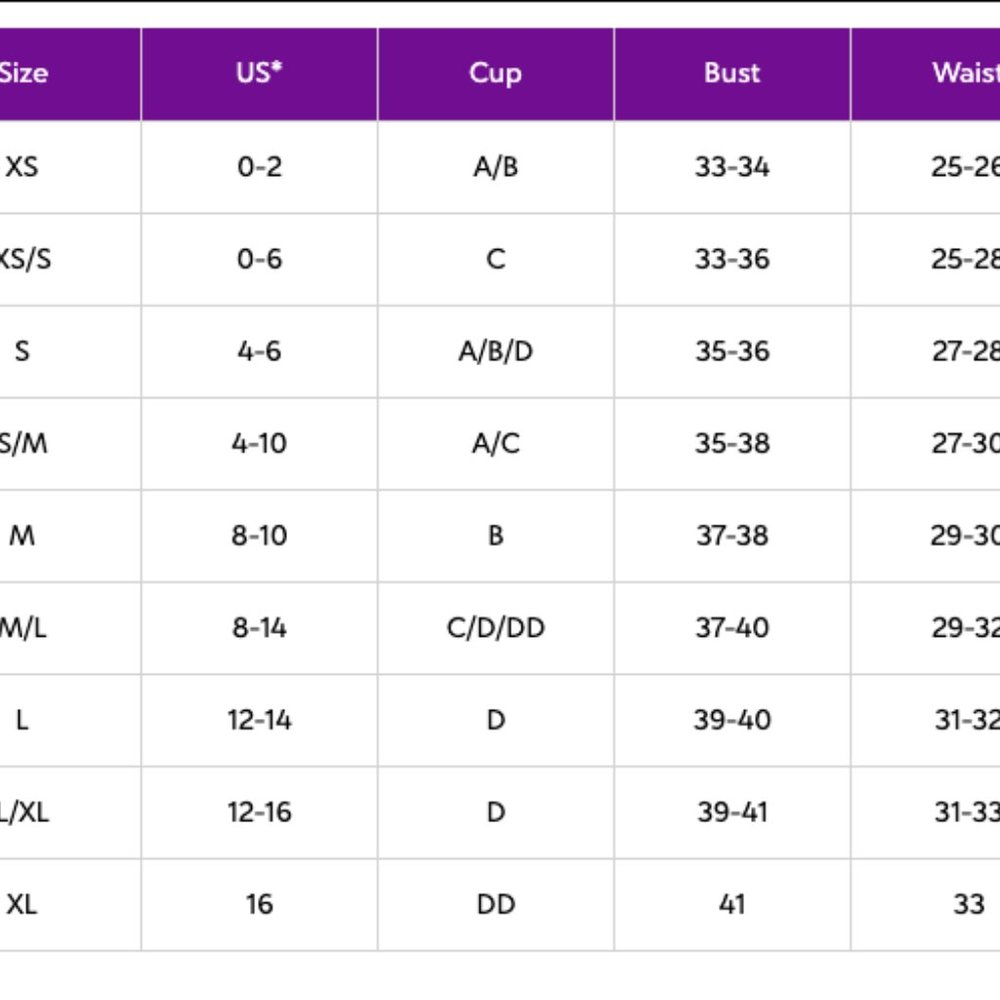Select the 16 US size cell
The image size is (1000, 1000).
pos(259,904)
